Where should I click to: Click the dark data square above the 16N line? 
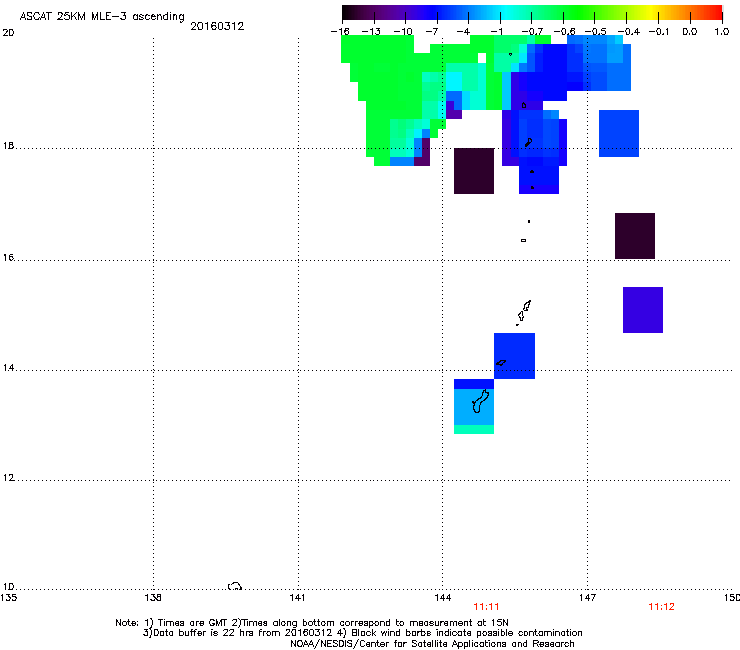pyautogui.click(x=635, y=236)
